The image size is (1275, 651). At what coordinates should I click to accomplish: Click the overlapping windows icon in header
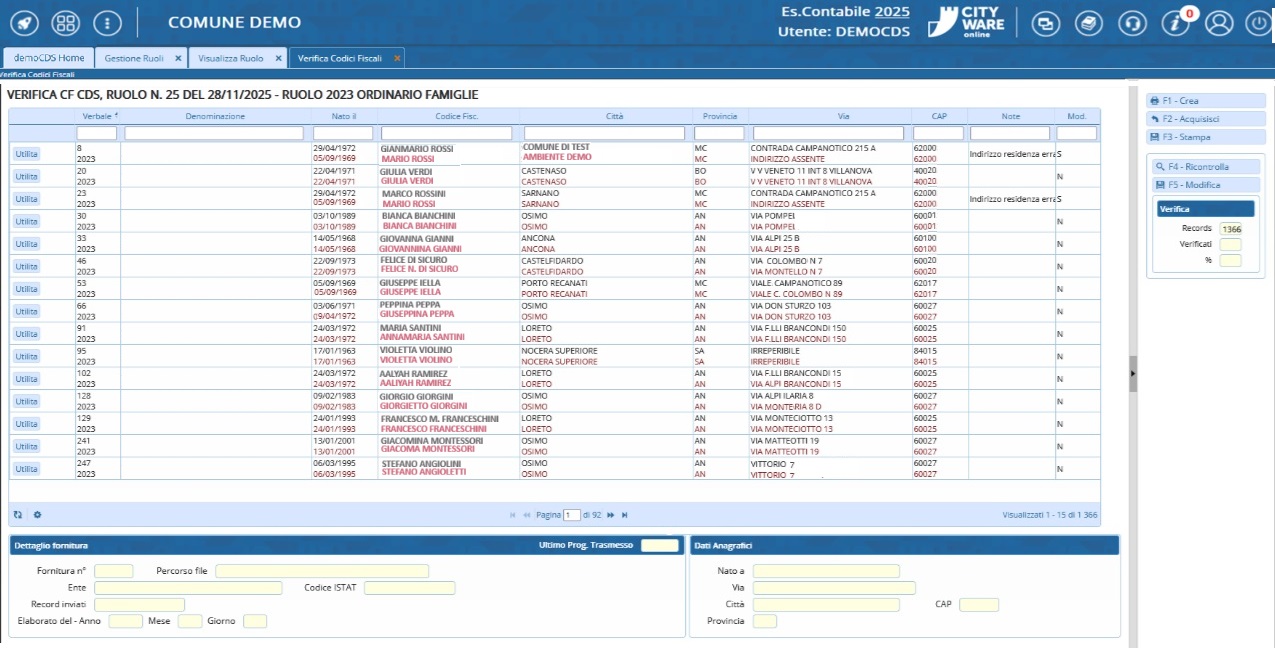click(1046, 23)
